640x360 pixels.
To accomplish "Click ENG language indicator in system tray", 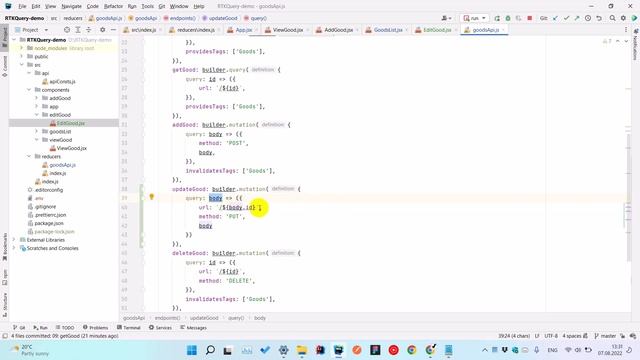I will [552, 350].
